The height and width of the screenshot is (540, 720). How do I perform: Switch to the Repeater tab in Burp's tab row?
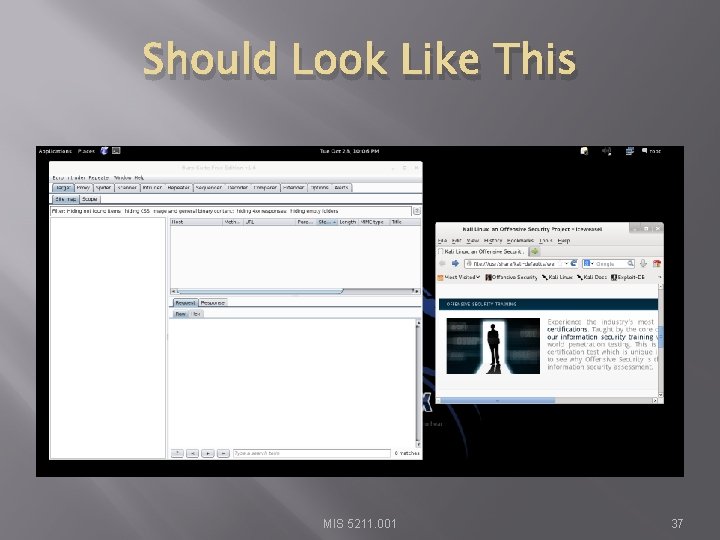(179, 188)
